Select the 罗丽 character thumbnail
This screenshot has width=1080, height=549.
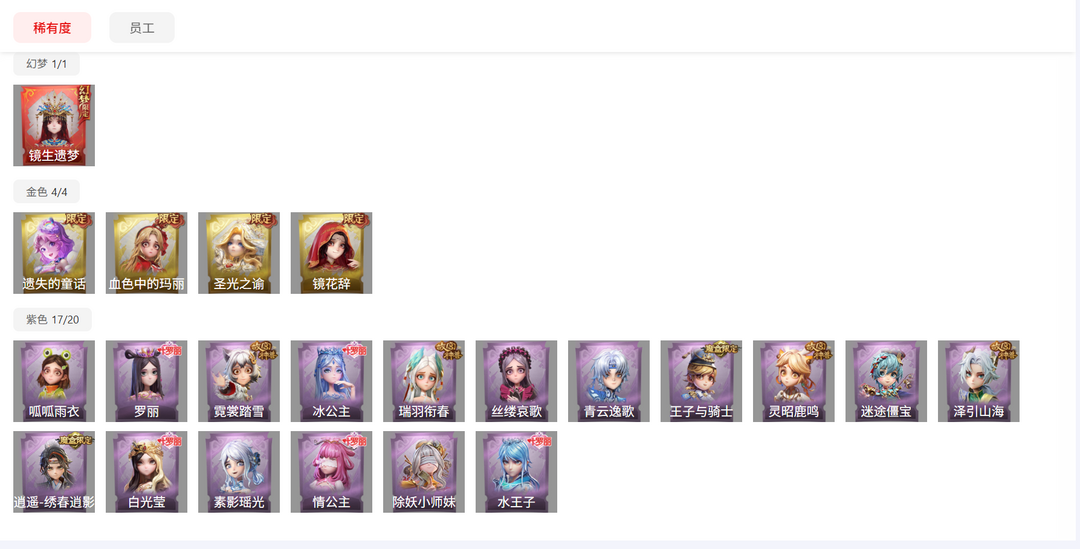coord(146,381)
